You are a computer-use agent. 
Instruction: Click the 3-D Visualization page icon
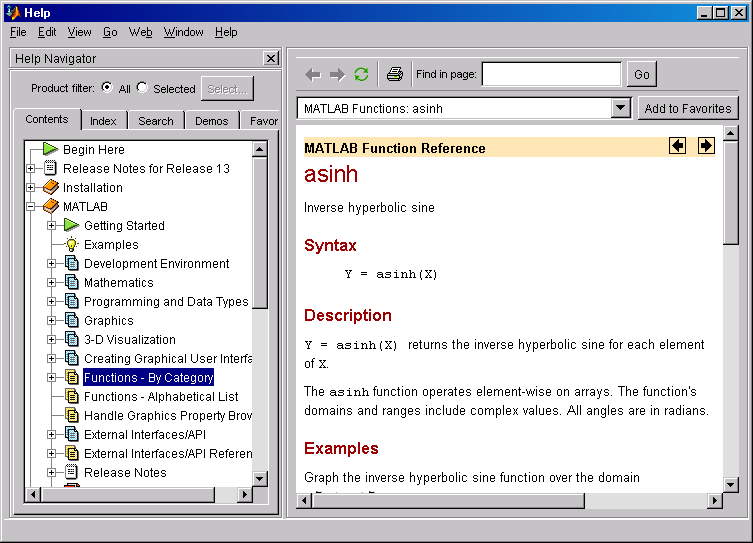click(72, 339)
